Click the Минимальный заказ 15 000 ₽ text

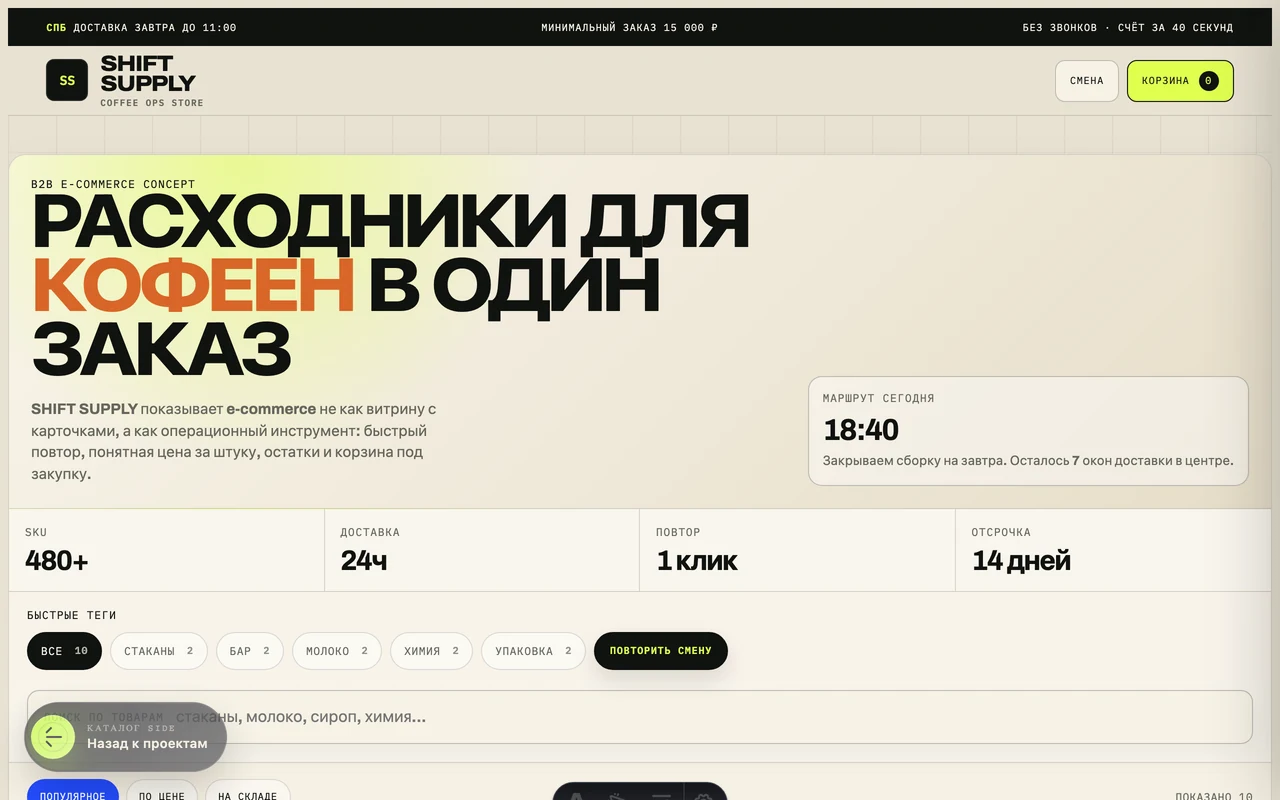click(x=629, y=28)
